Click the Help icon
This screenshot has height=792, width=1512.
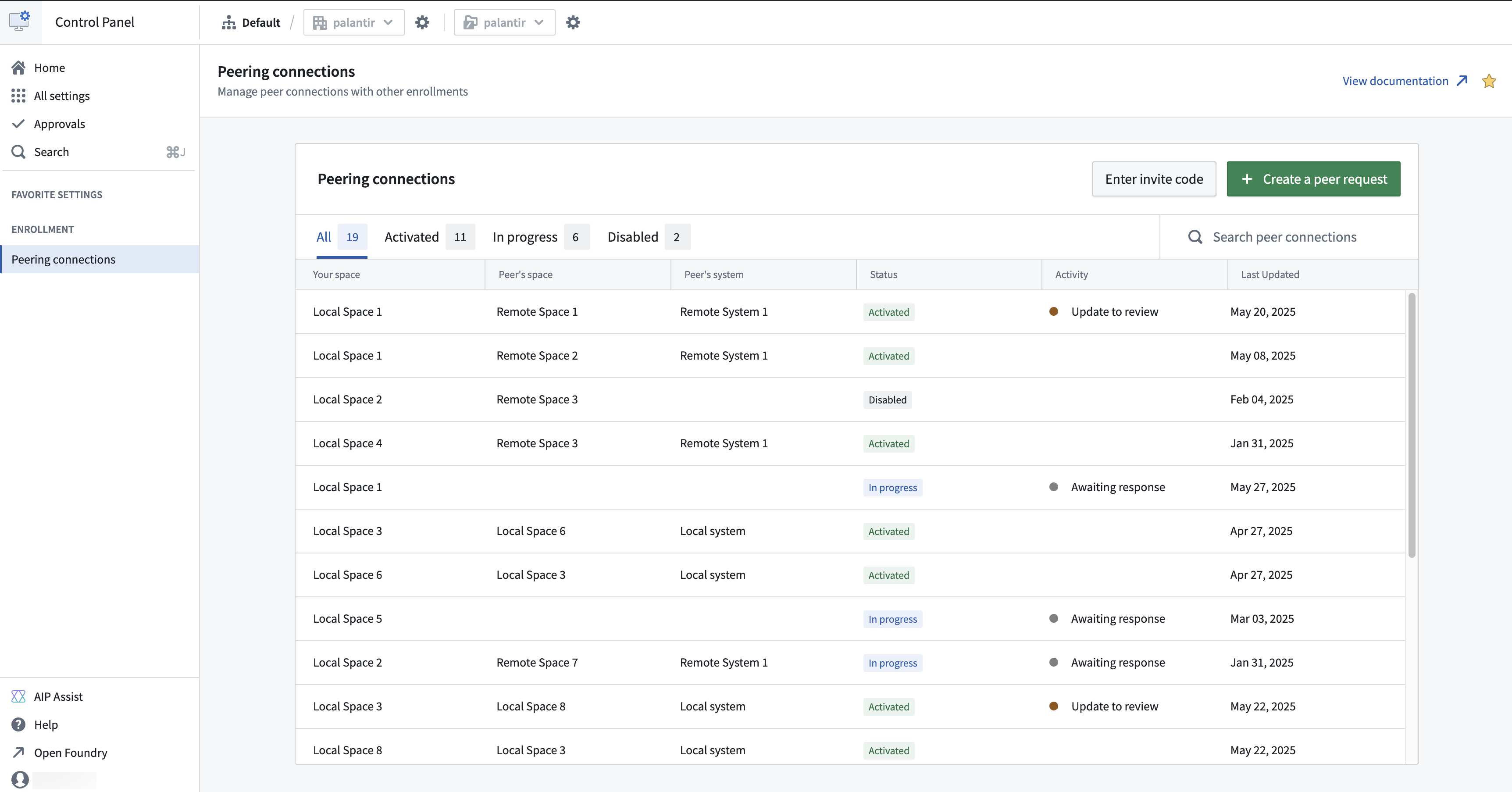[x=19, y=724]
